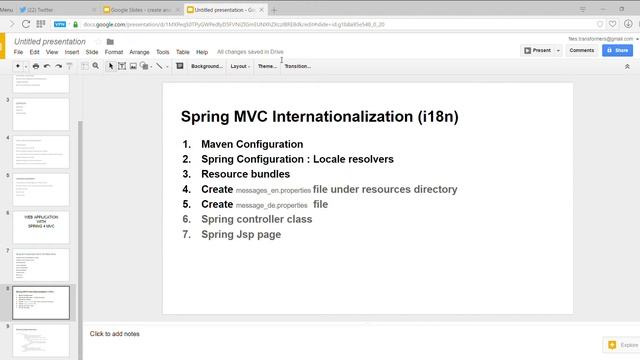Click the filmstrip vertical scrollbar
This screenshot has width=640, height=360.
(x=80, y=240)
